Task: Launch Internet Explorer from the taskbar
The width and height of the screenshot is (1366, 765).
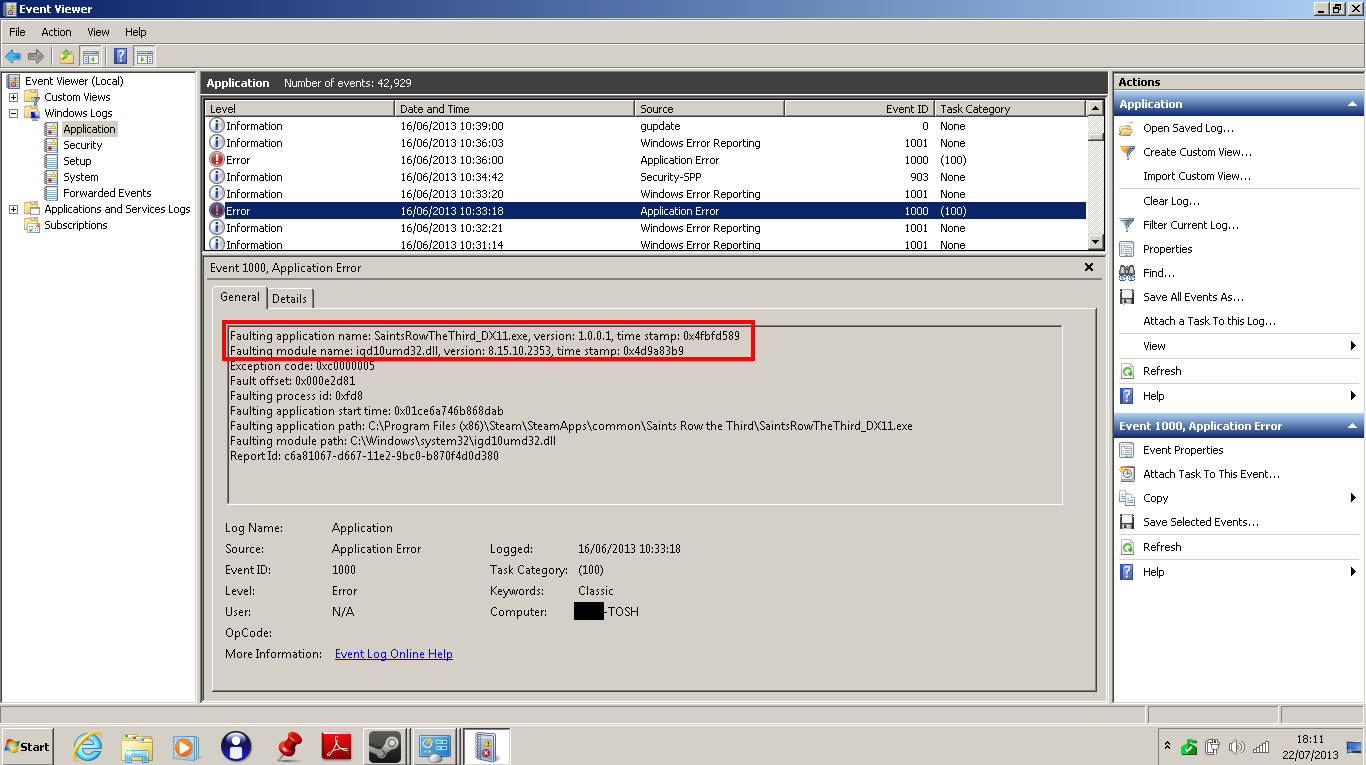Action: click(x=88, y=746)
